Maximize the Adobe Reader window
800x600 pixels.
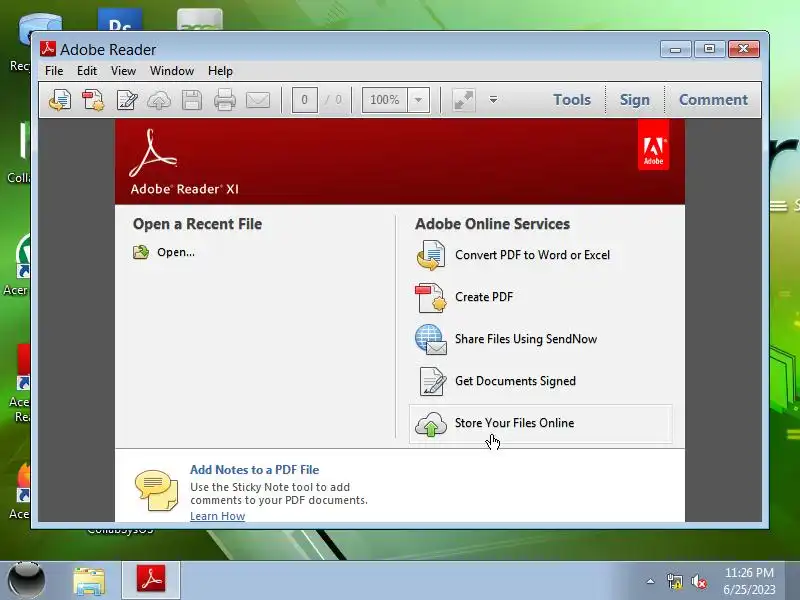(709, 49)
